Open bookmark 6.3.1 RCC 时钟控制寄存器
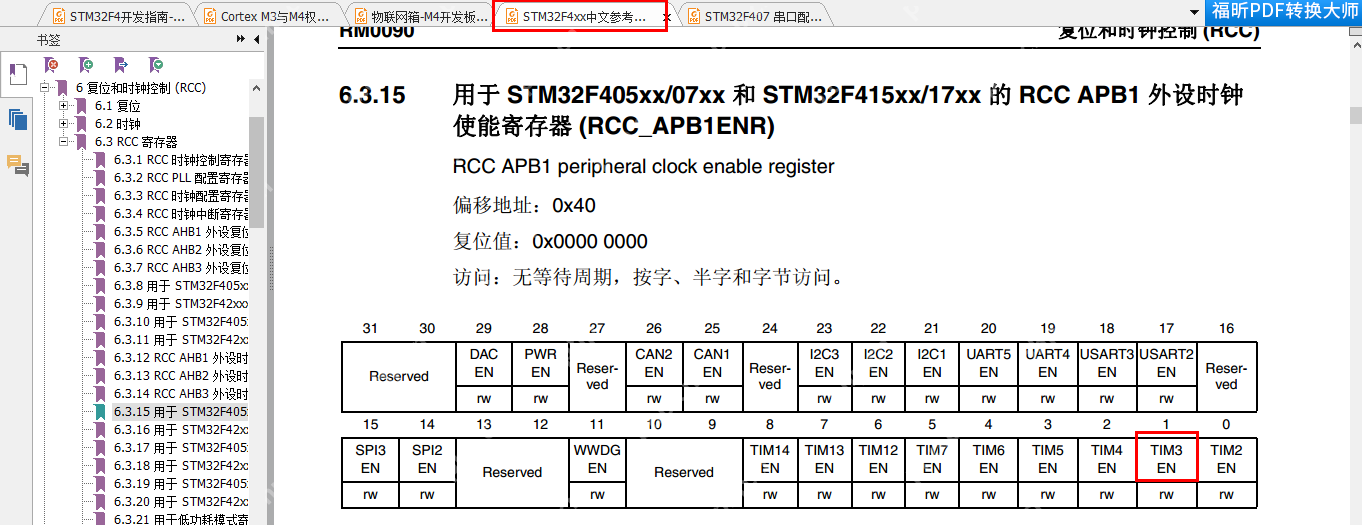1362x525 pixels. [181, 160]
